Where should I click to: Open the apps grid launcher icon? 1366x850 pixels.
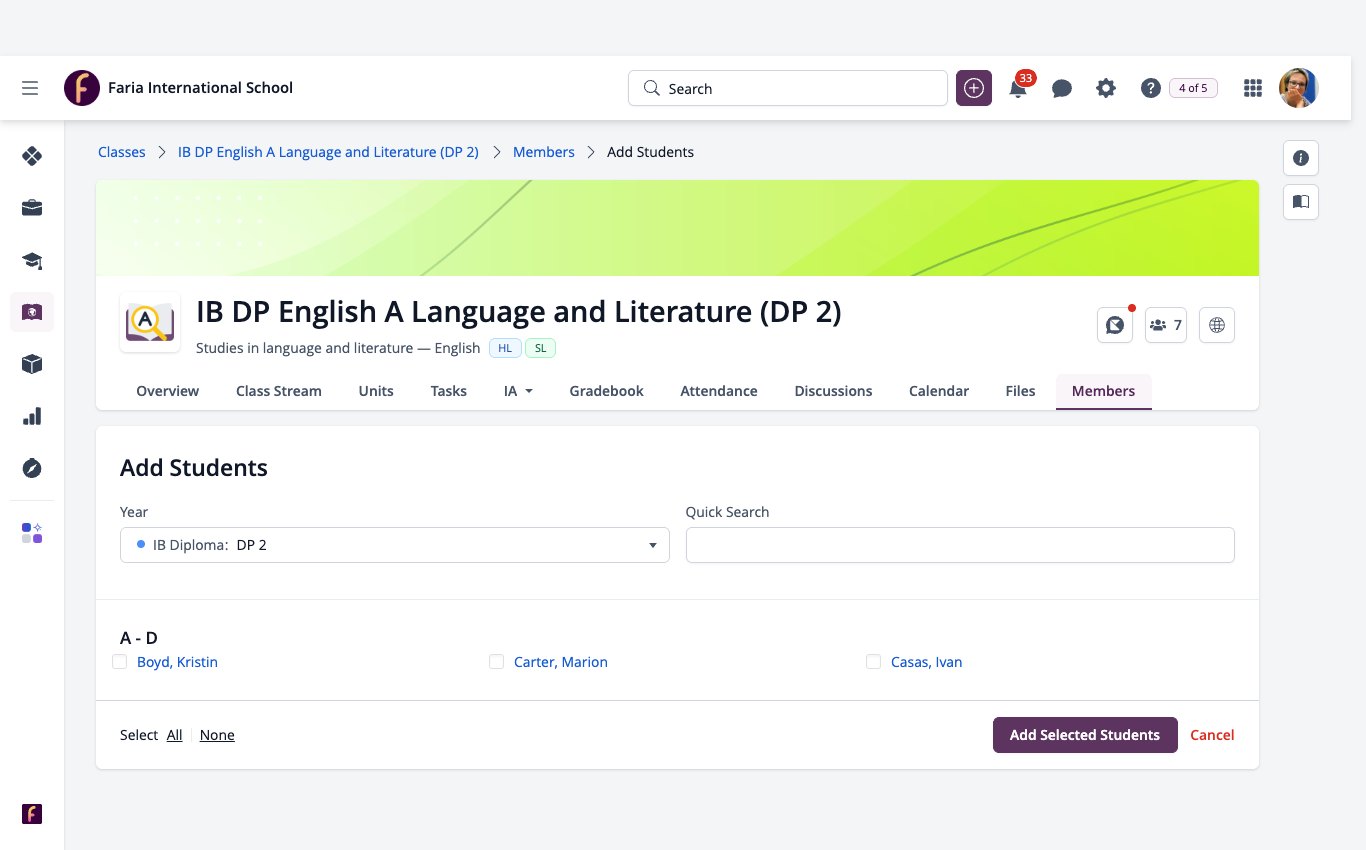coord(1252,88)
